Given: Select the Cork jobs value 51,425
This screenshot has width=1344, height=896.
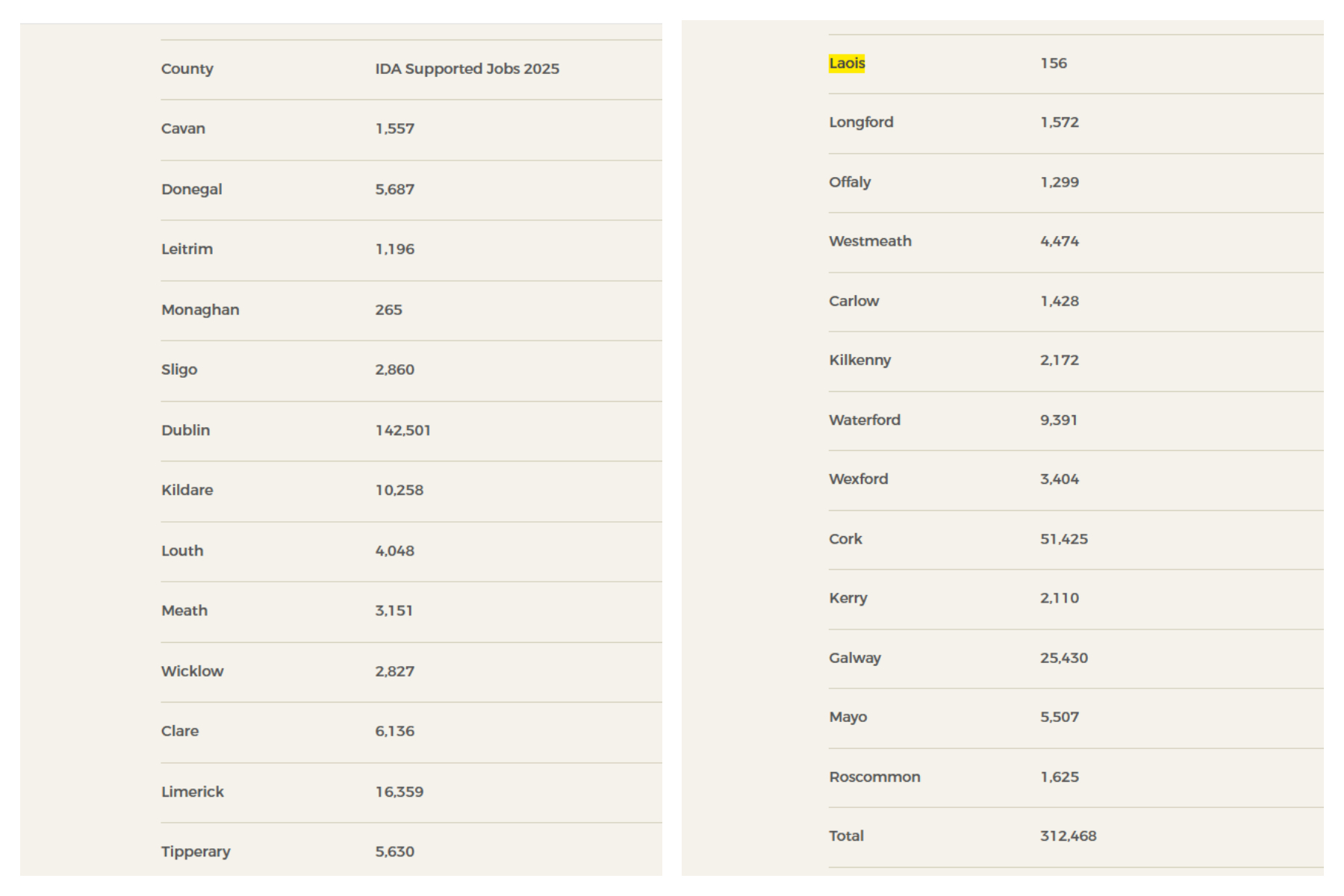Looking at the screenshot, I should click(1063, 539).
